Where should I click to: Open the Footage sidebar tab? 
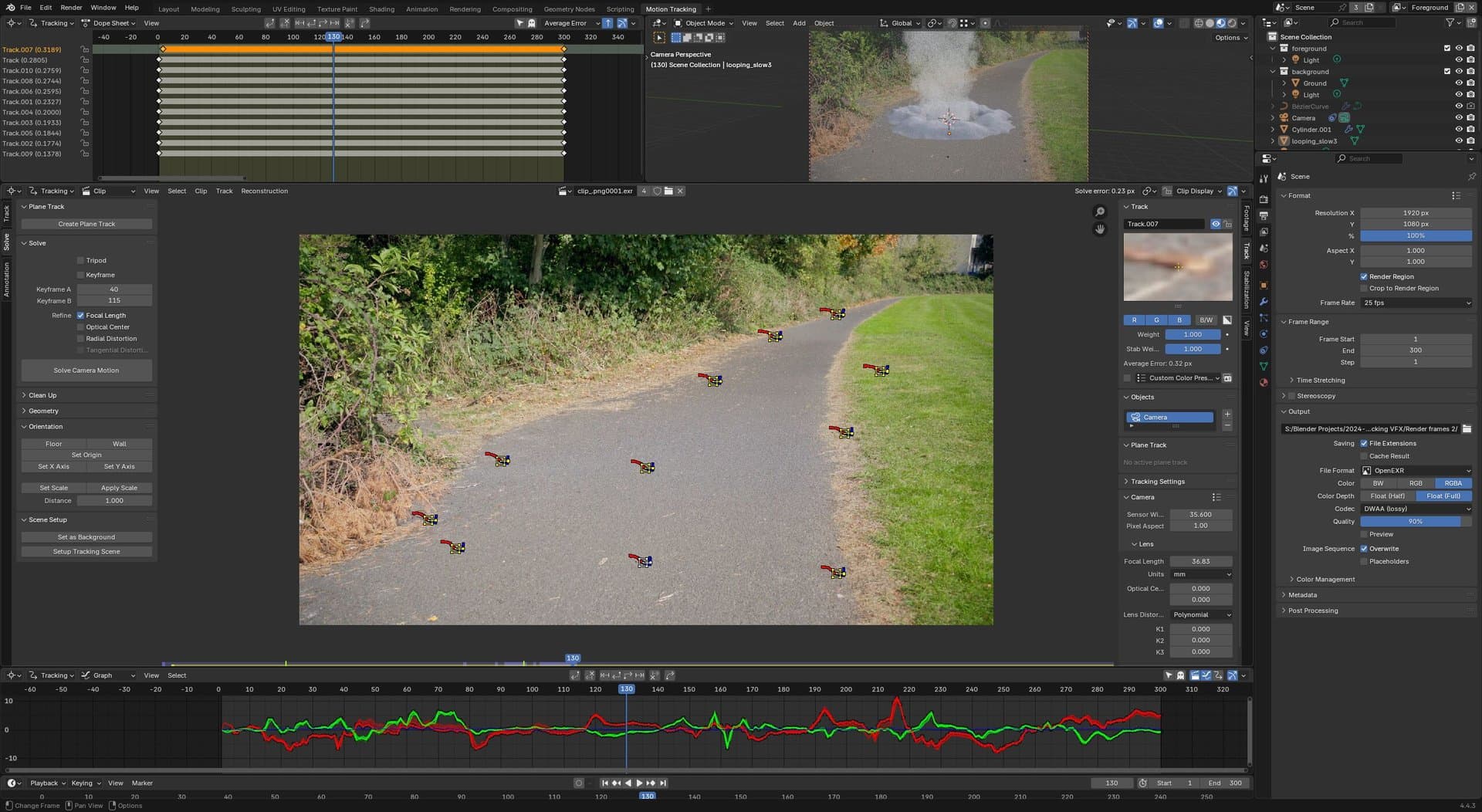pyautogui.click(x=1247, y=218)
